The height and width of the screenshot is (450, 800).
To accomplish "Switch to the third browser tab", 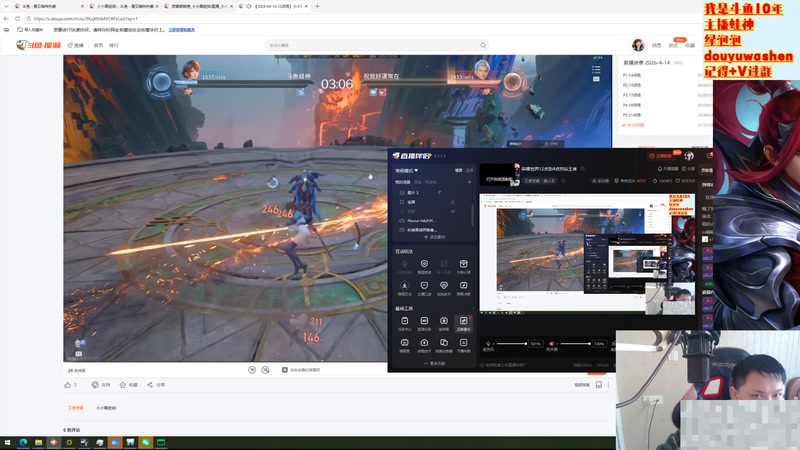I will (199, 6).
